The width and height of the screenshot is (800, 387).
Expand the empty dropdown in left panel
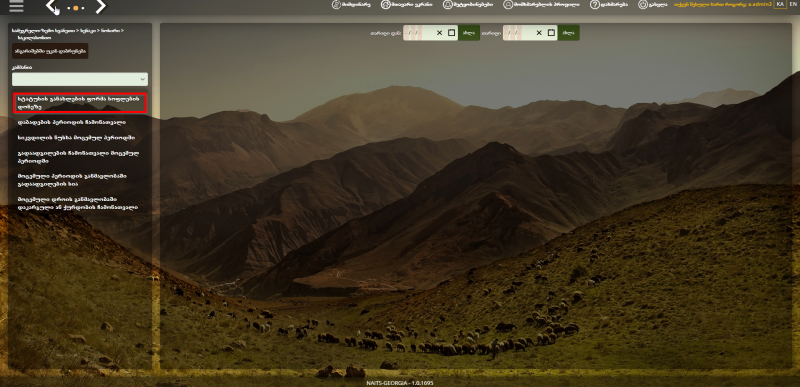pyautogui.click(x=80, y=79)
